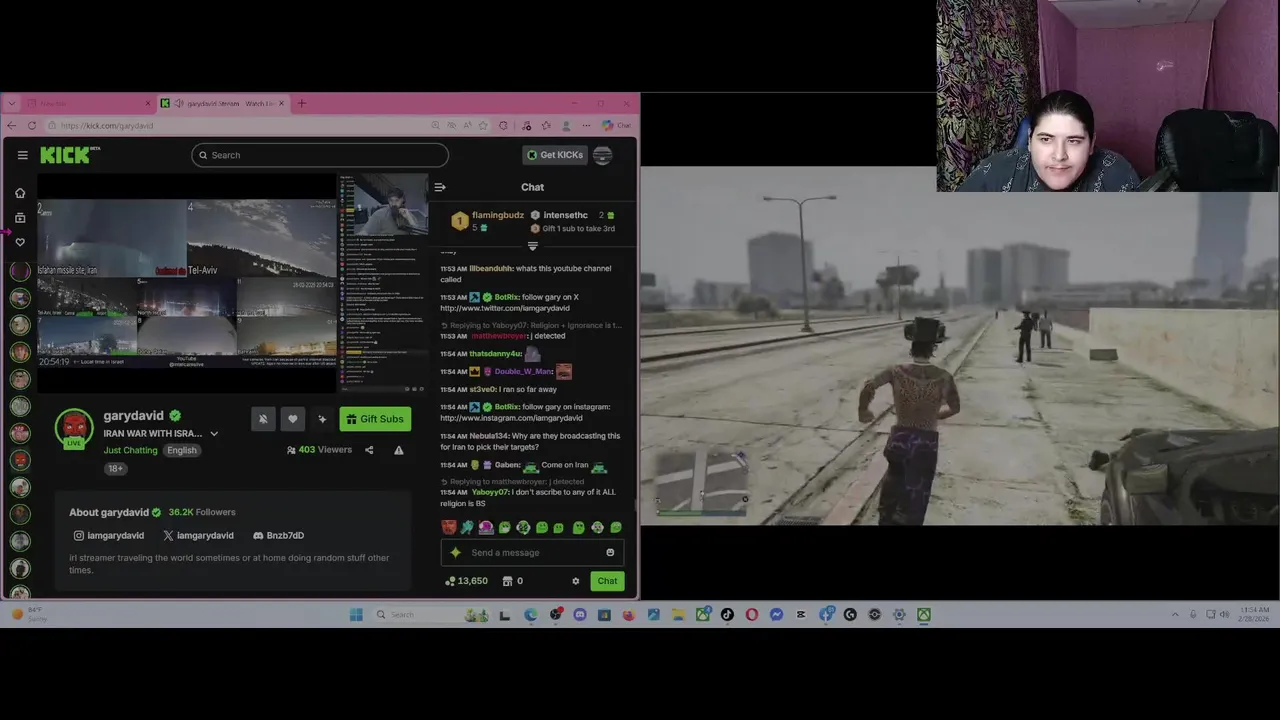The width and height of the screenshot is (1280, 720).
Task: Expand stream title IRAN WAR WITH ISRA... chevron
Action: [214, 434]
